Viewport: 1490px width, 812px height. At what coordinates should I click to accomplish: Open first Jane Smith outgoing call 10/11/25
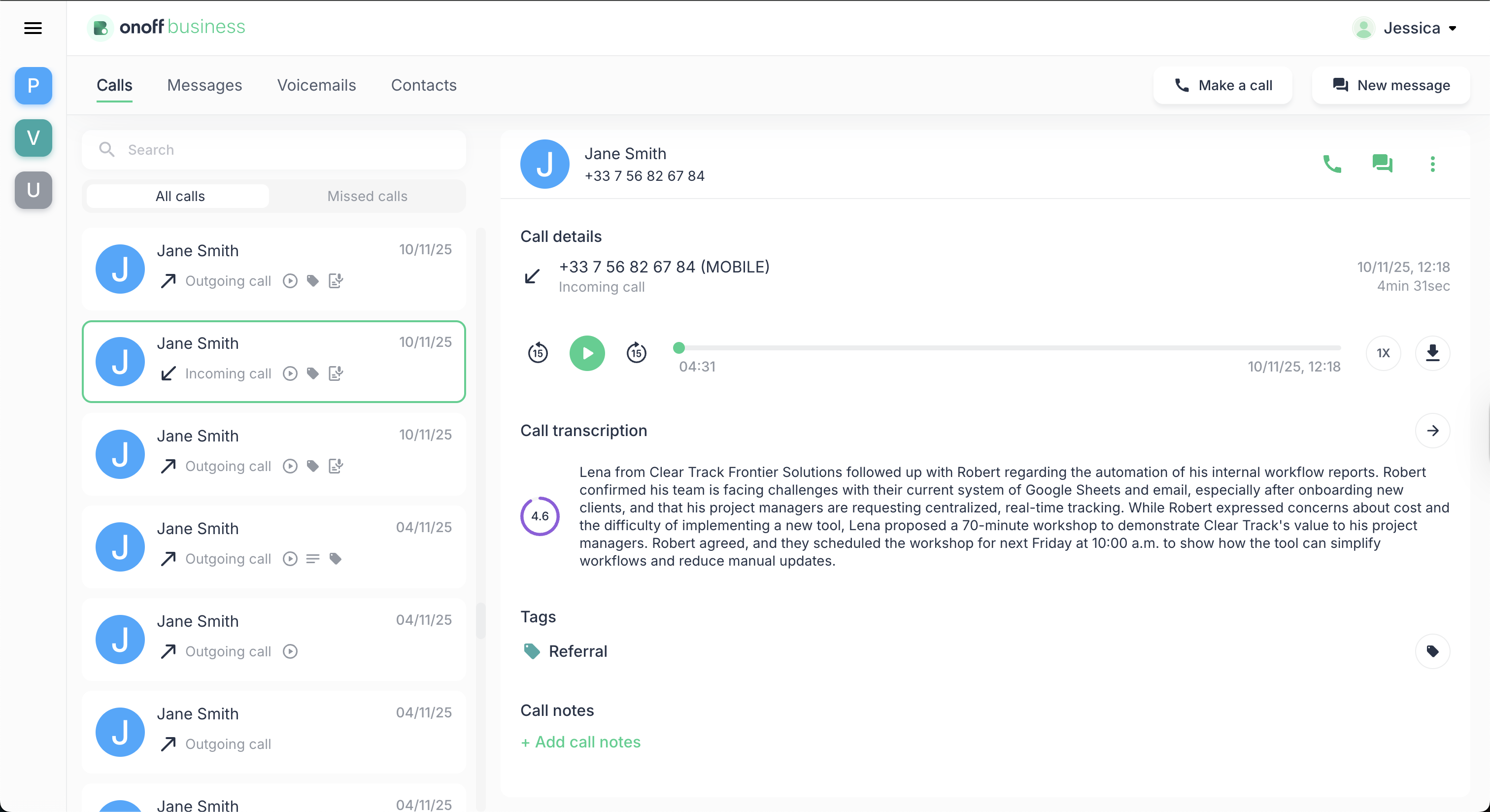click(274, 269)
